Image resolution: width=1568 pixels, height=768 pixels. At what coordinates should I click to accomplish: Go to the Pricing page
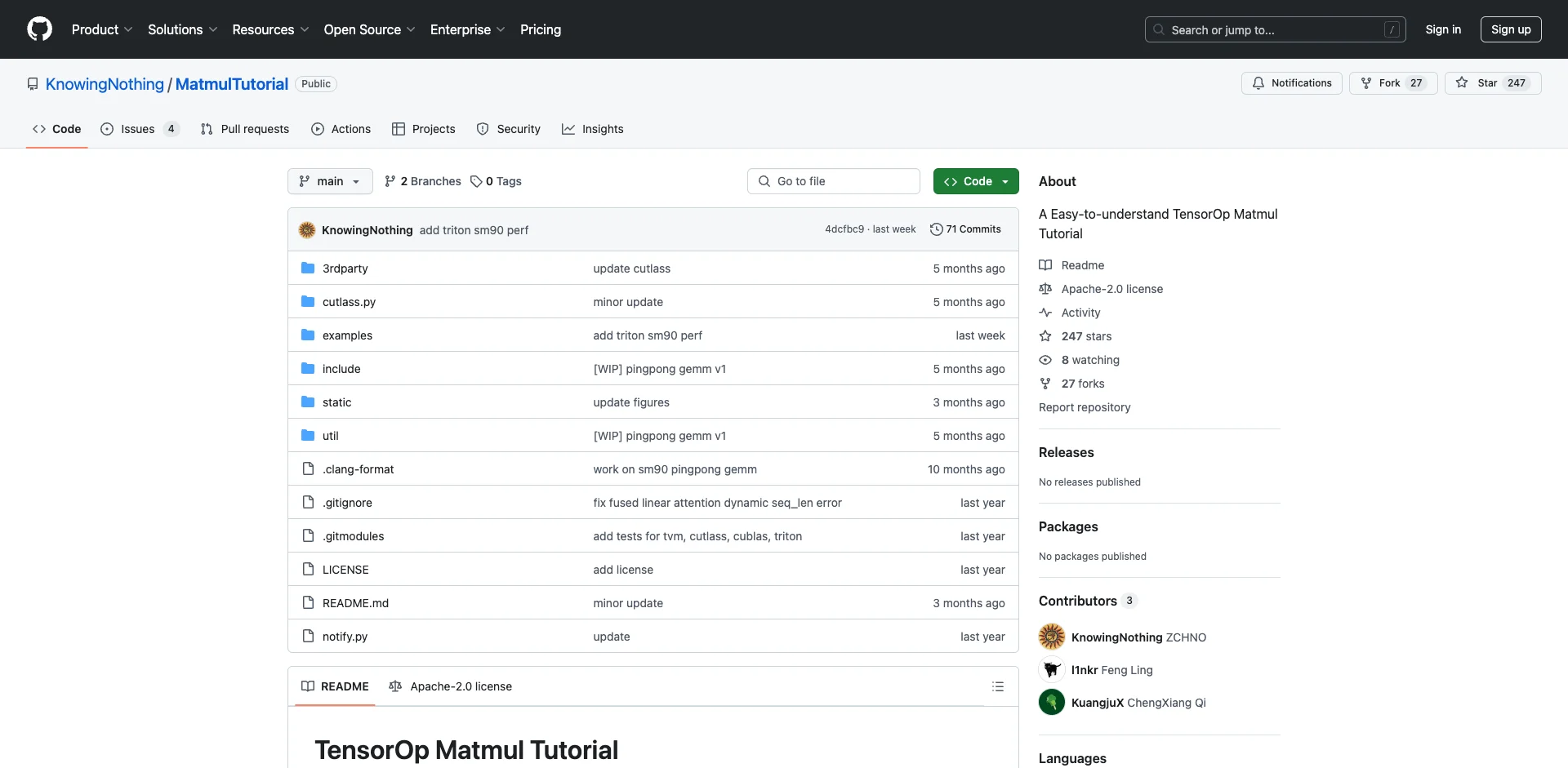point(541,29)
